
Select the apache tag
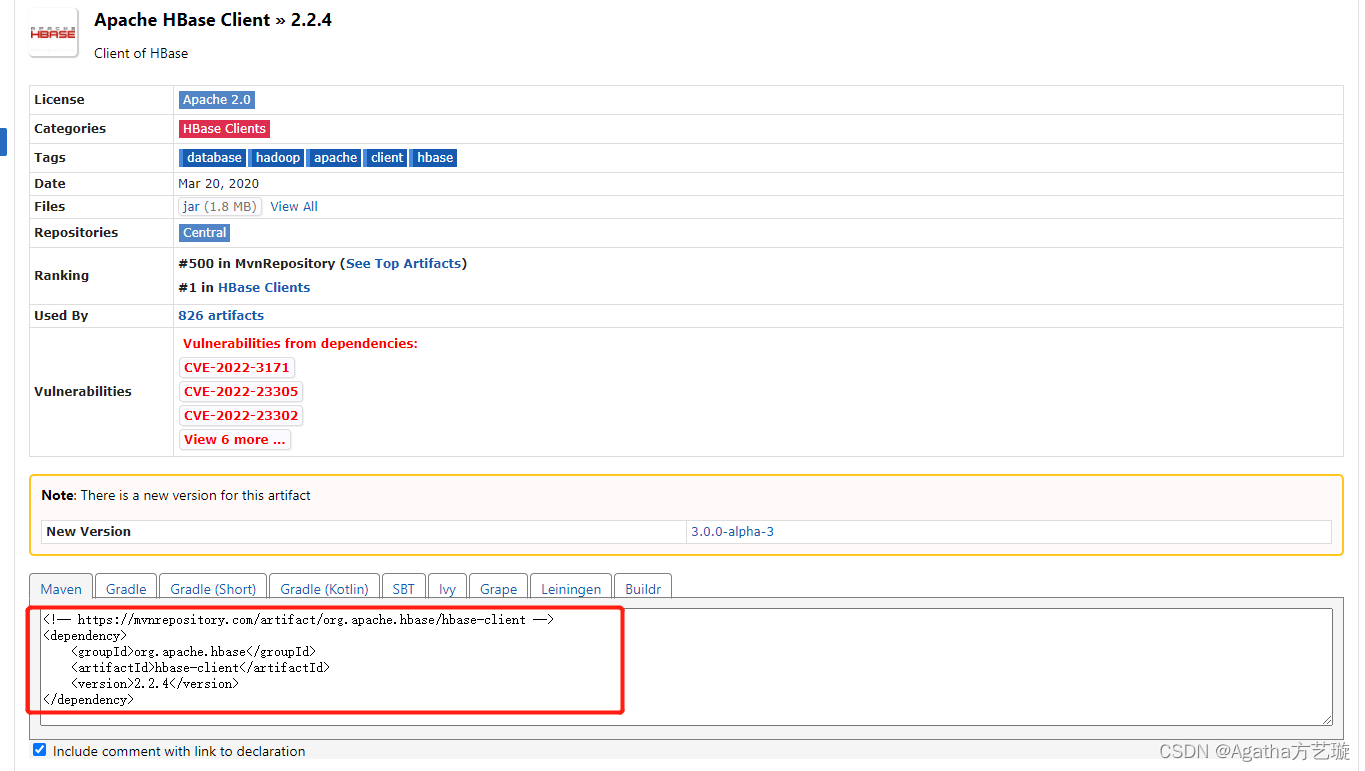[335, 158]
